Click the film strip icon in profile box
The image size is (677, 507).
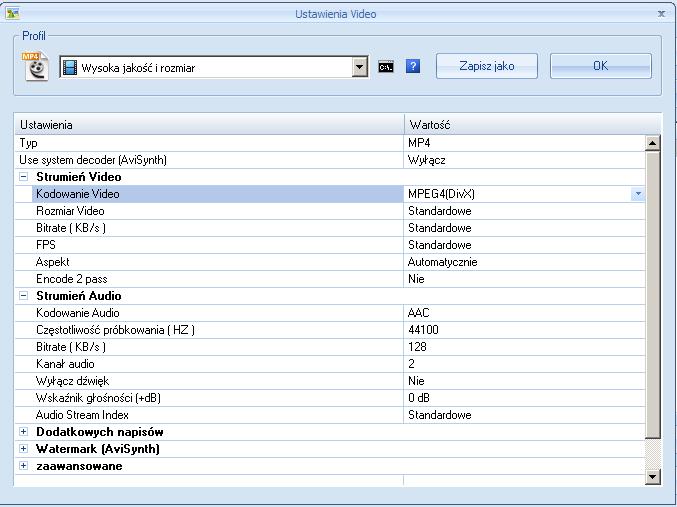pos(69,67)
